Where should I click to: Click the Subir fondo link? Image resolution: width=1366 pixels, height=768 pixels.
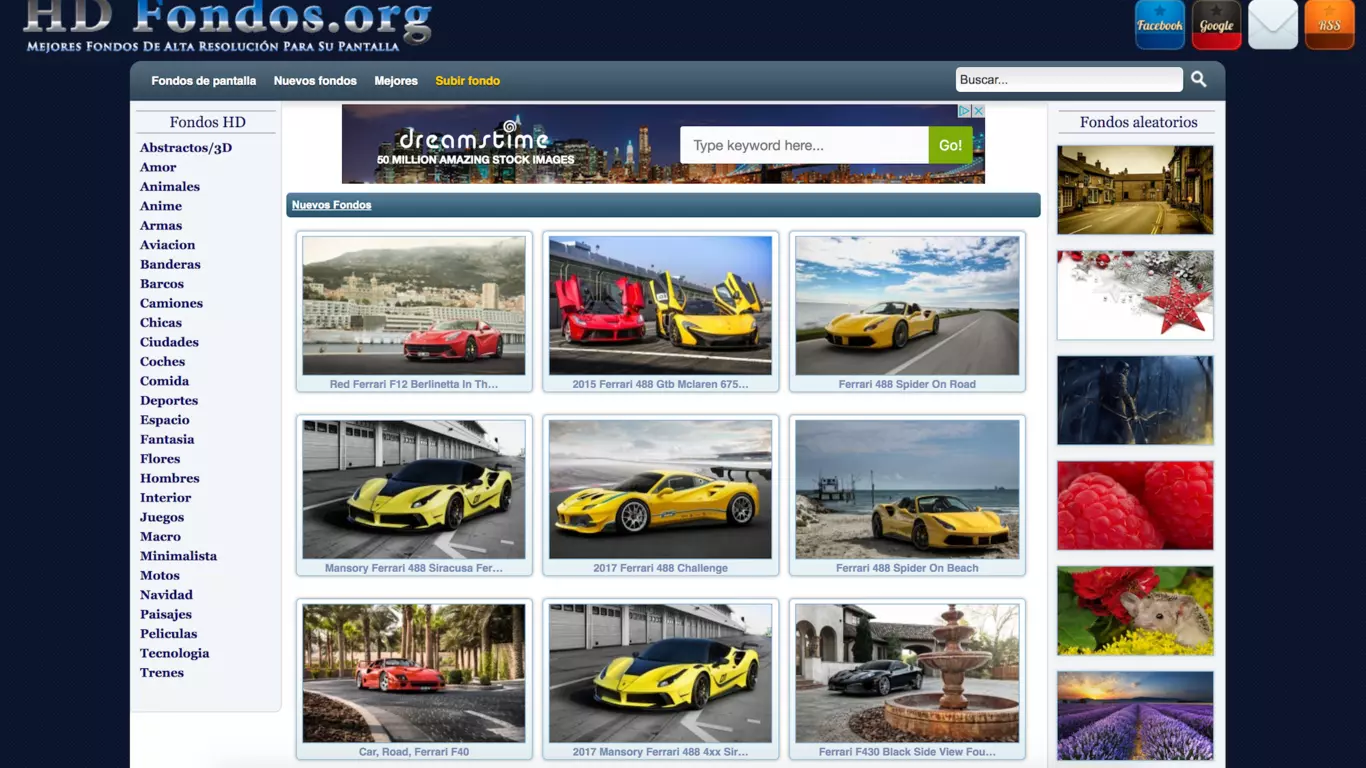[467, 81]
